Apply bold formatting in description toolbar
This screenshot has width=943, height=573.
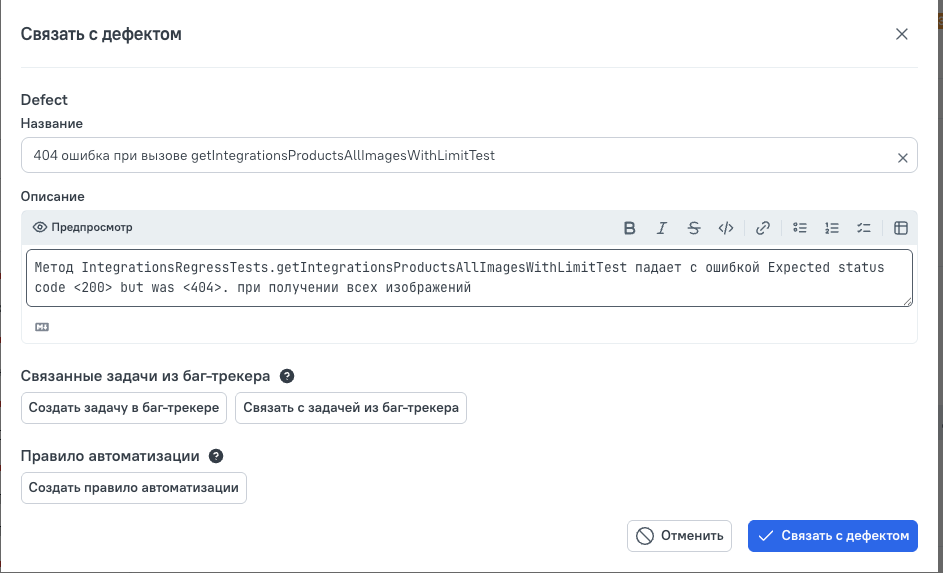pos(629,228)
